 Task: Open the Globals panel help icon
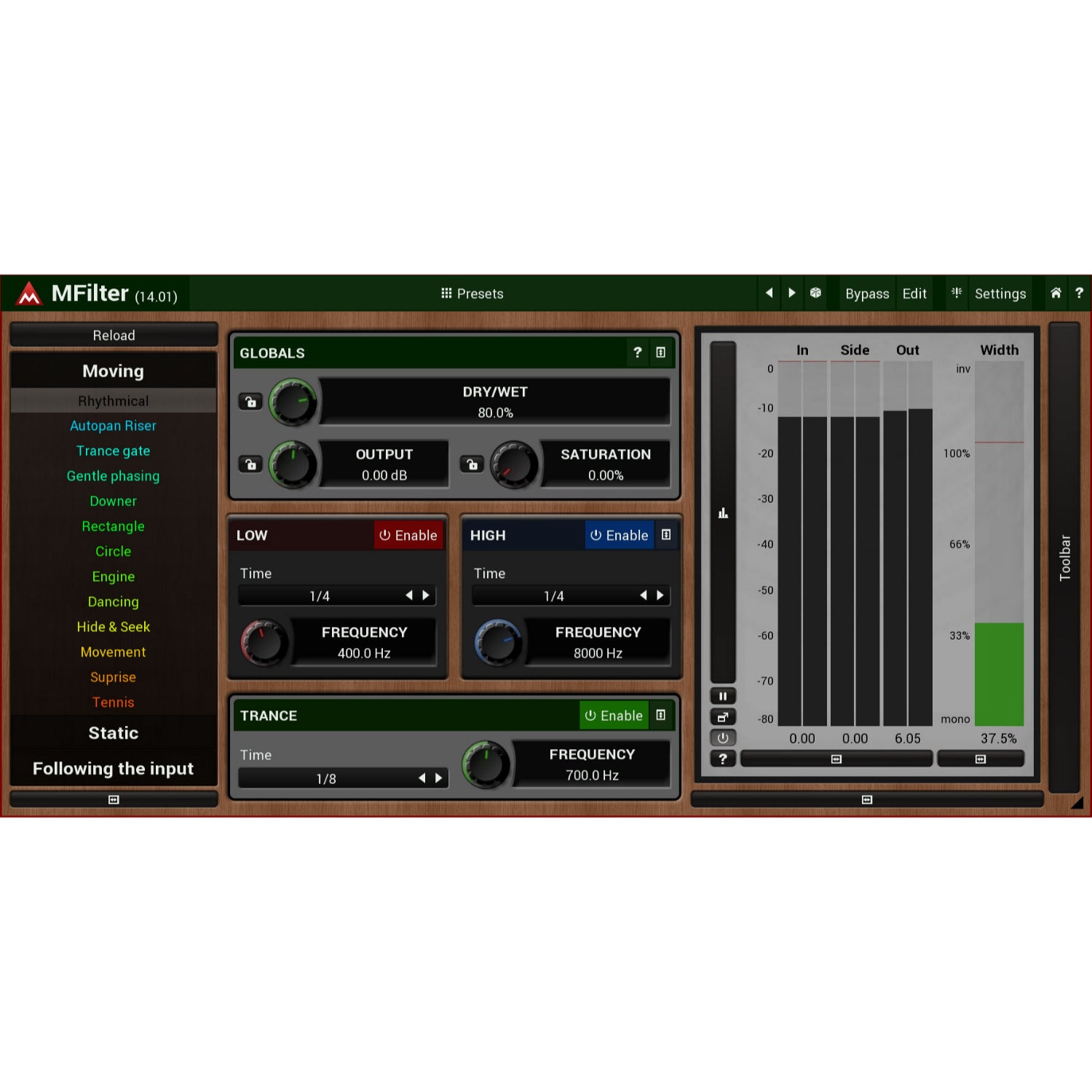click(638, 352)
